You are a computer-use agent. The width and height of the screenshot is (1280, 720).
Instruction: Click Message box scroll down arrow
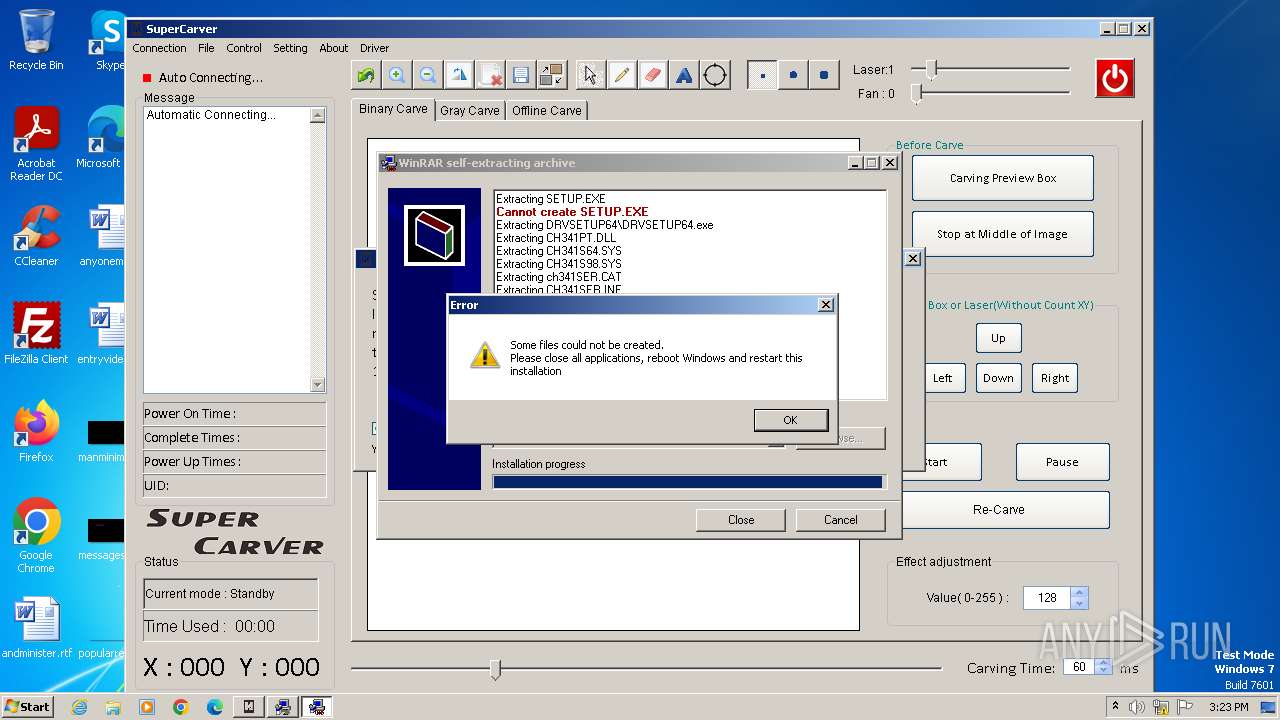317,385
